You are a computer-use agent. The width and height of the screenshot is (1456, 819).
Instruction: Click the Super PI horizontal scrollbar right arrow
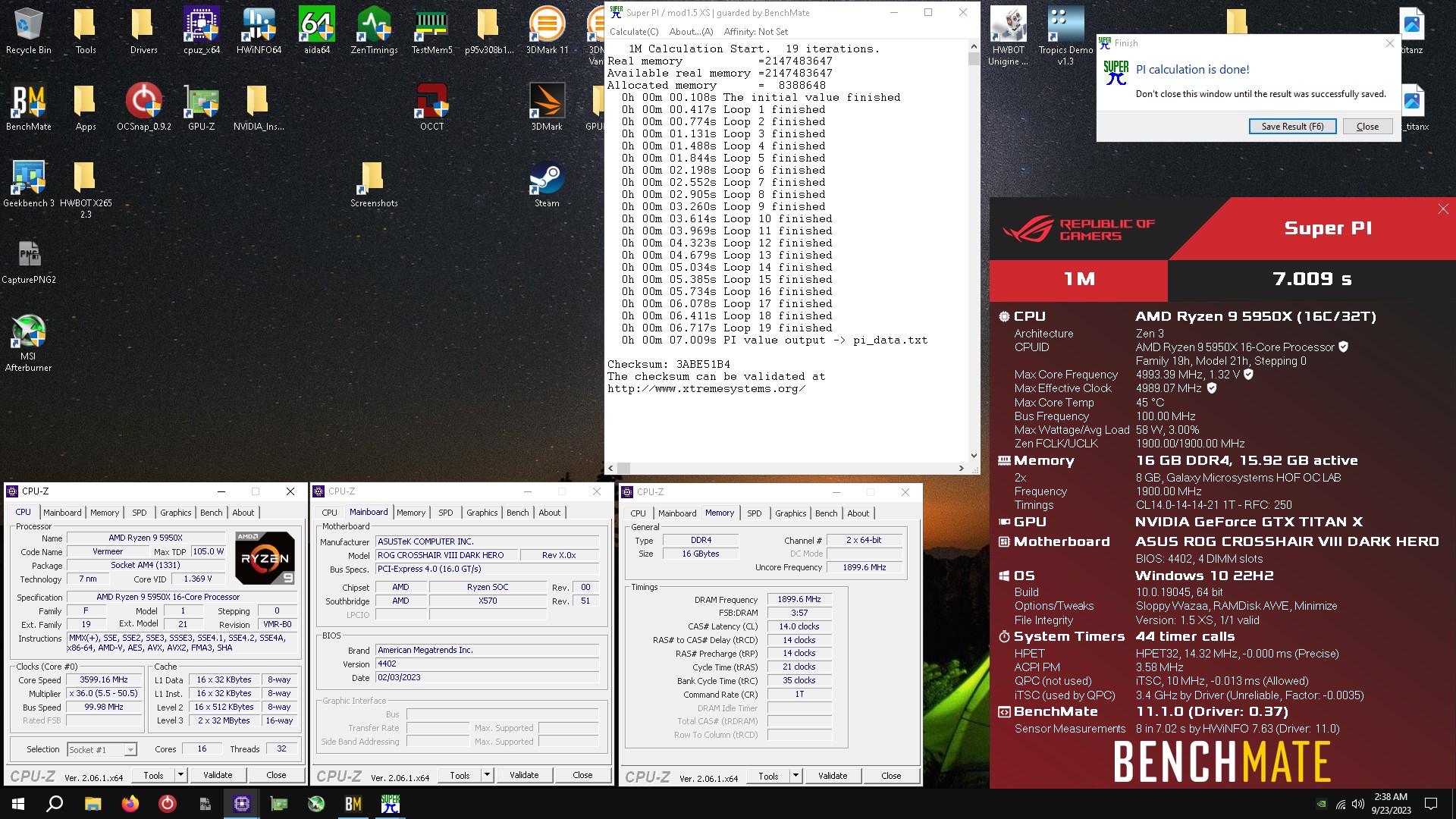962,468
